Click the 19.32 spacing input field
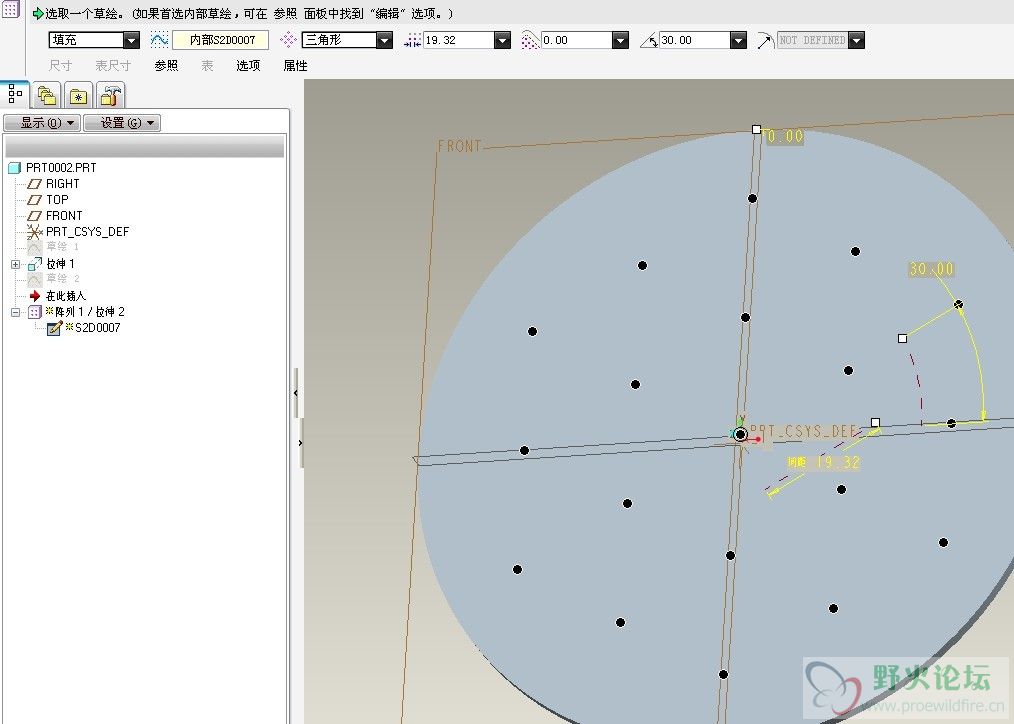The width and height of the screenshot is (1014, 724). (458, 40)
